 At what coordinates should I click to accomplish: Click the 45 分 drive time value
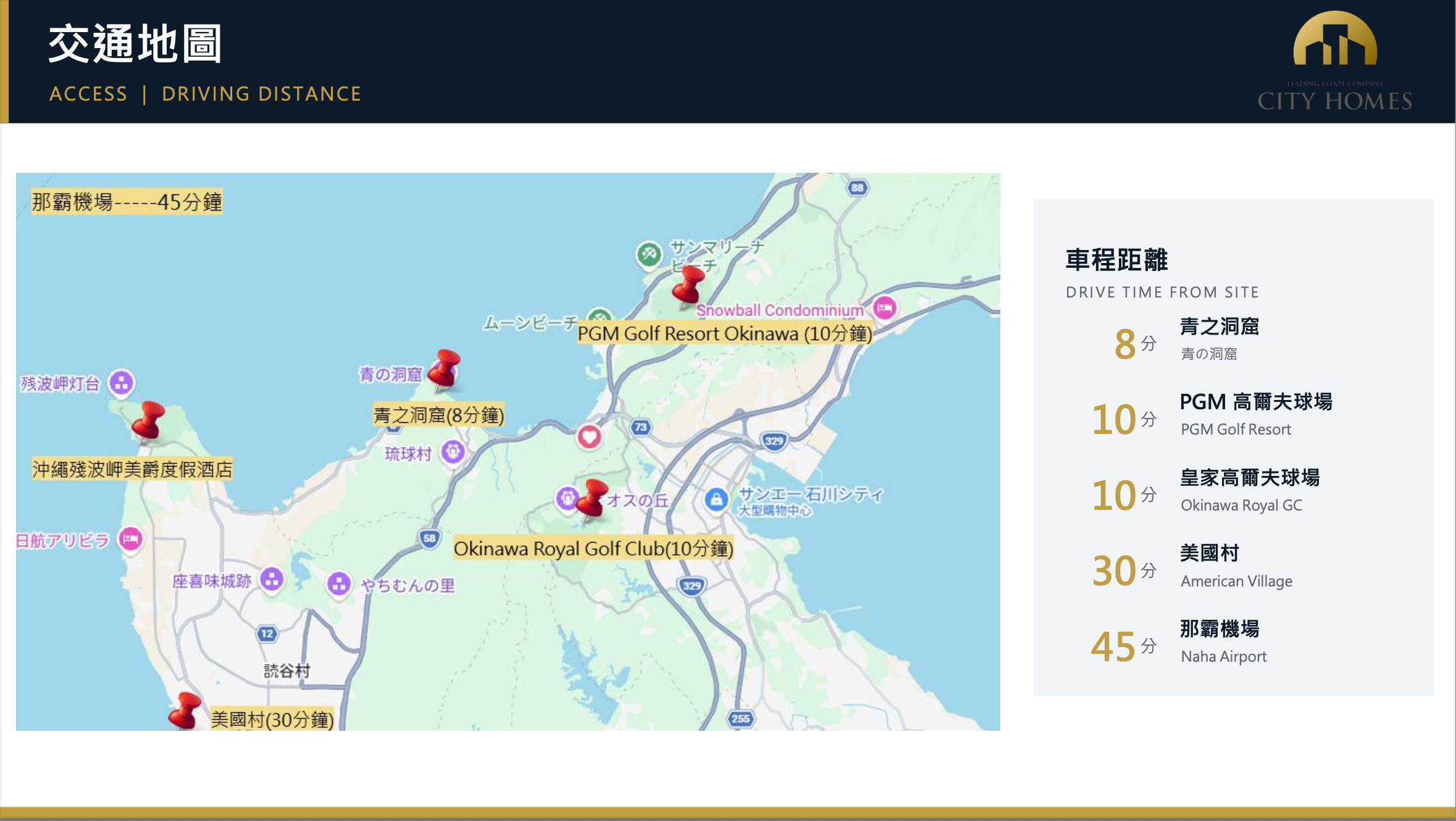(1123, 646)
